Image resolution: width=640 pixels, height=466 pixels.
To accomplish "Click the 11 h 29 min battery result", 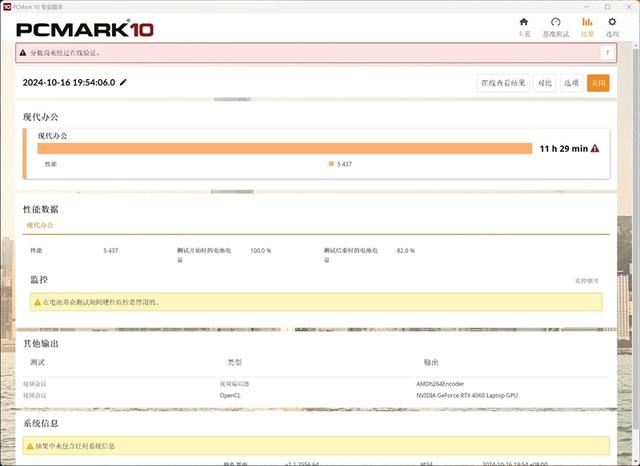I will 563,149.
